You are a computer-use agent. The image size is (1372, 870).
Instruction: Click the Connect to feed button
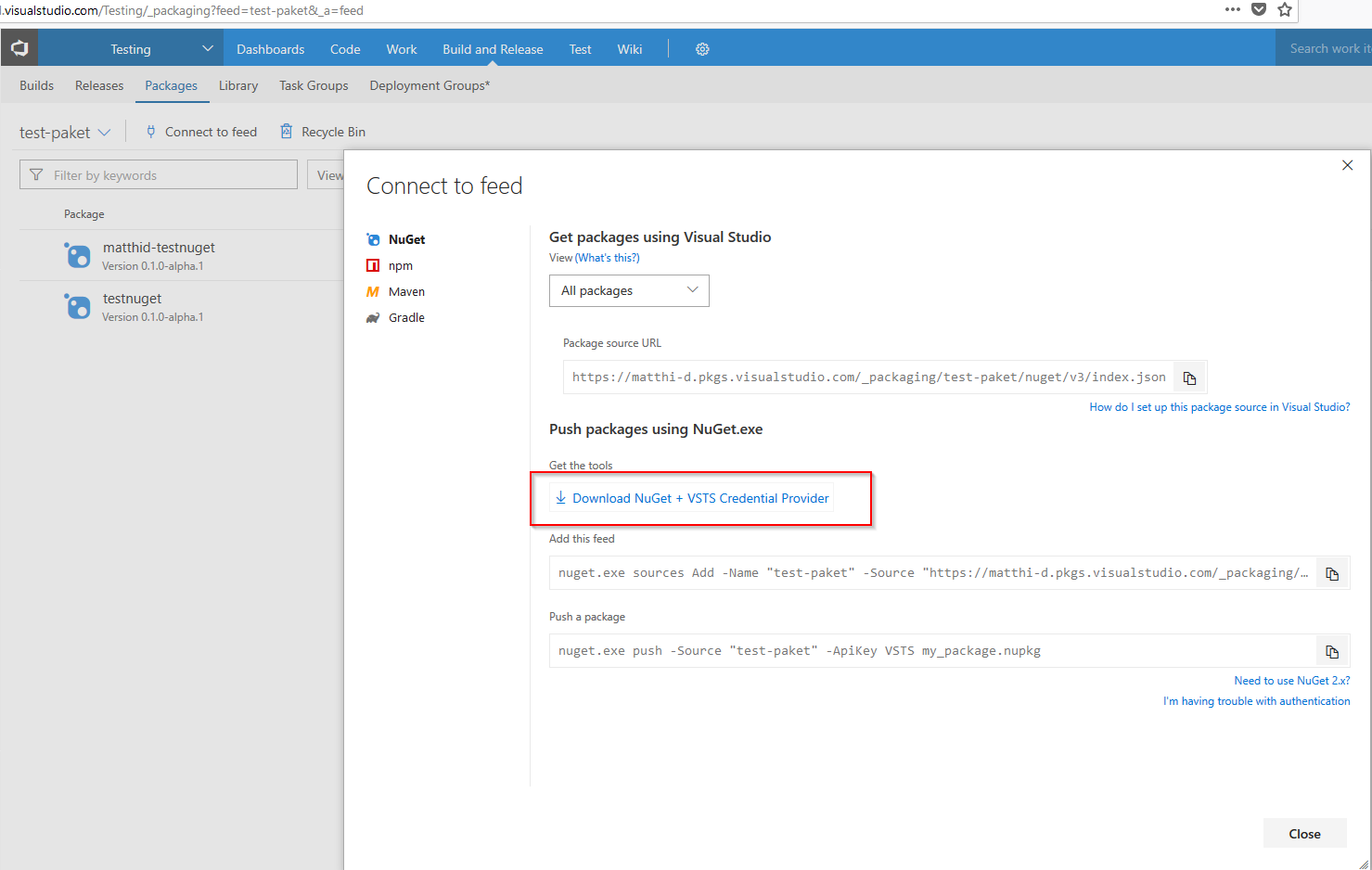coord(201,132)
